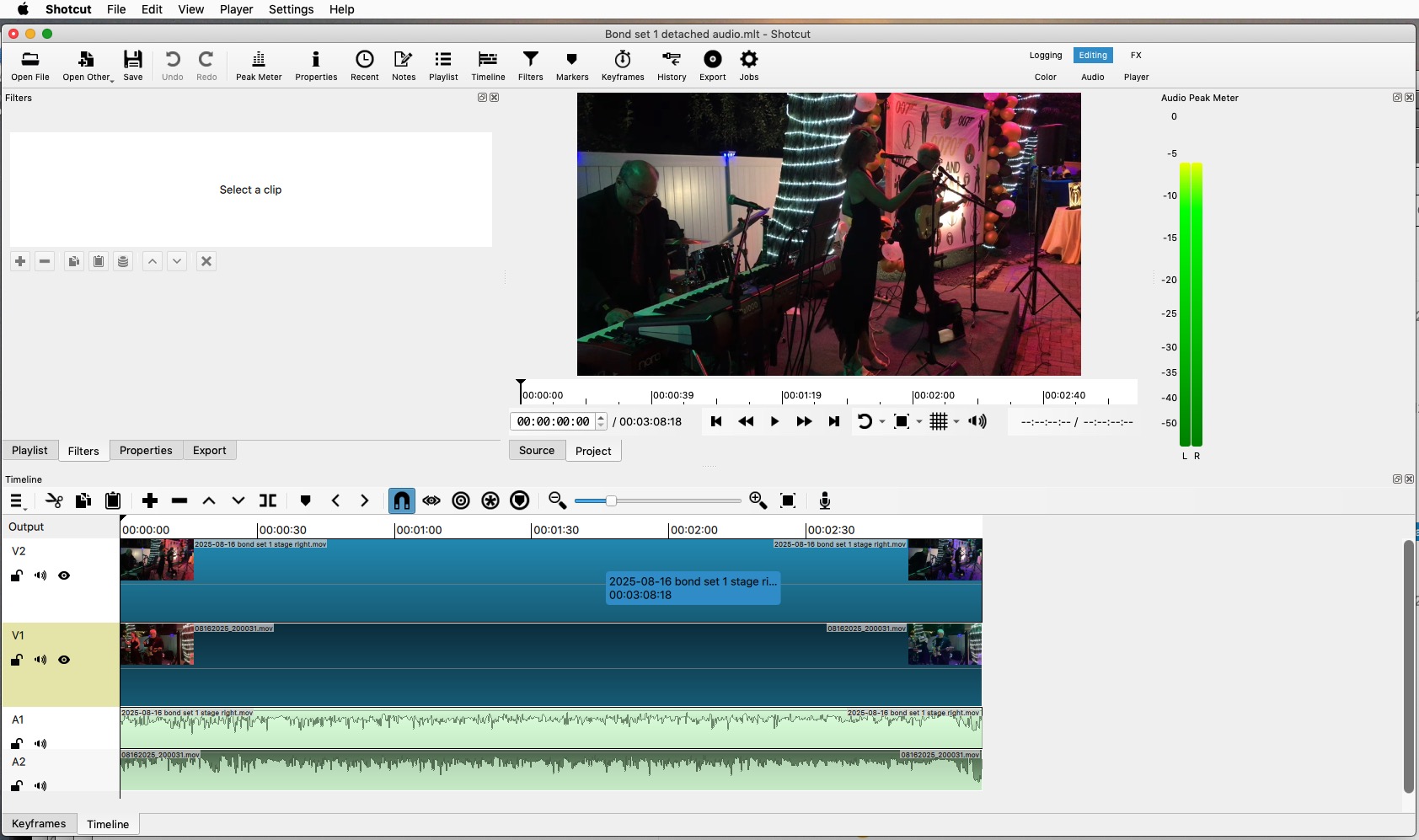Open the Peak Meter panel
1419x840 pixels.
(x=259, y=66)
